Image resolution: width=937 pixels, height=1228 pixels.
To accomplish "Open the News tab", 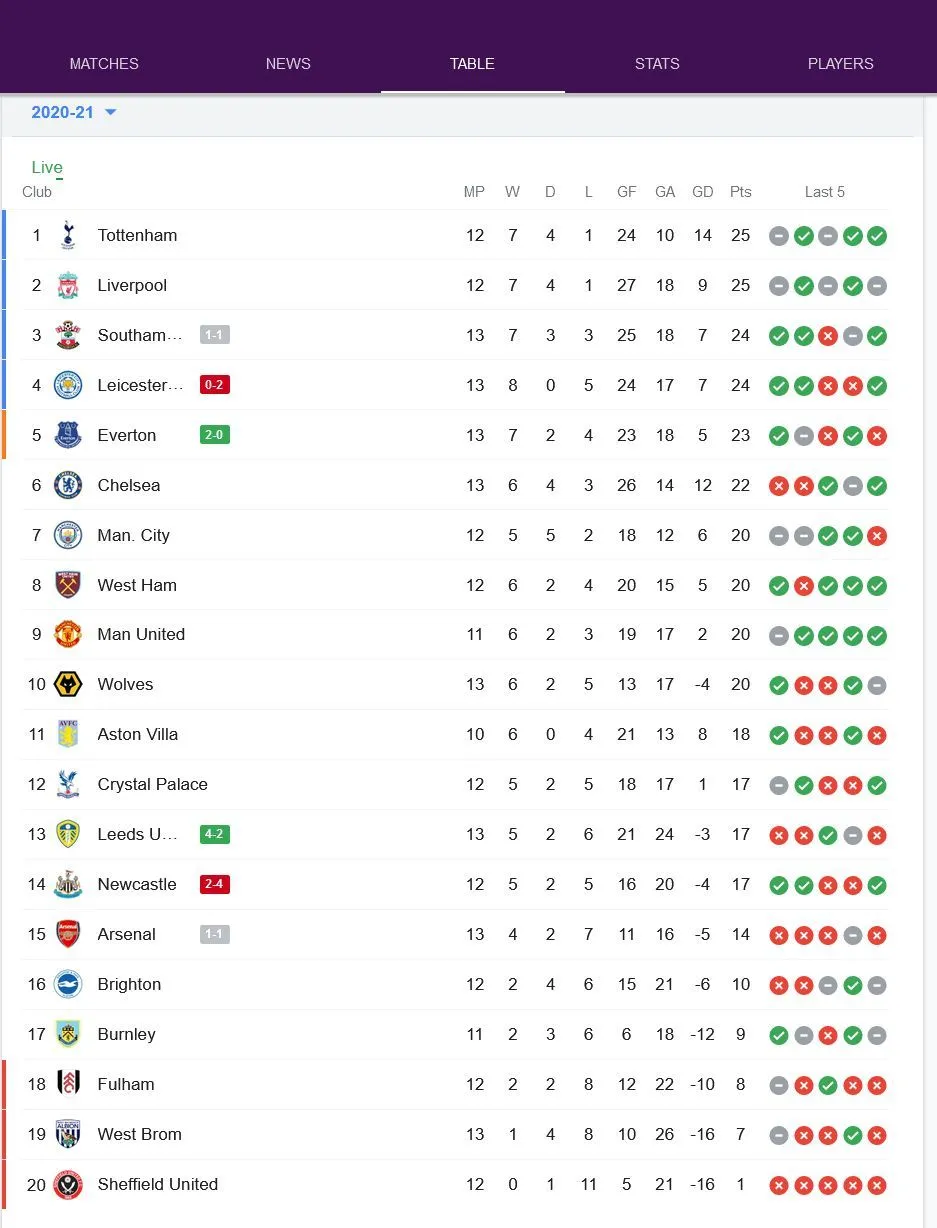I will pyautogui.click(x=288, y=64).
